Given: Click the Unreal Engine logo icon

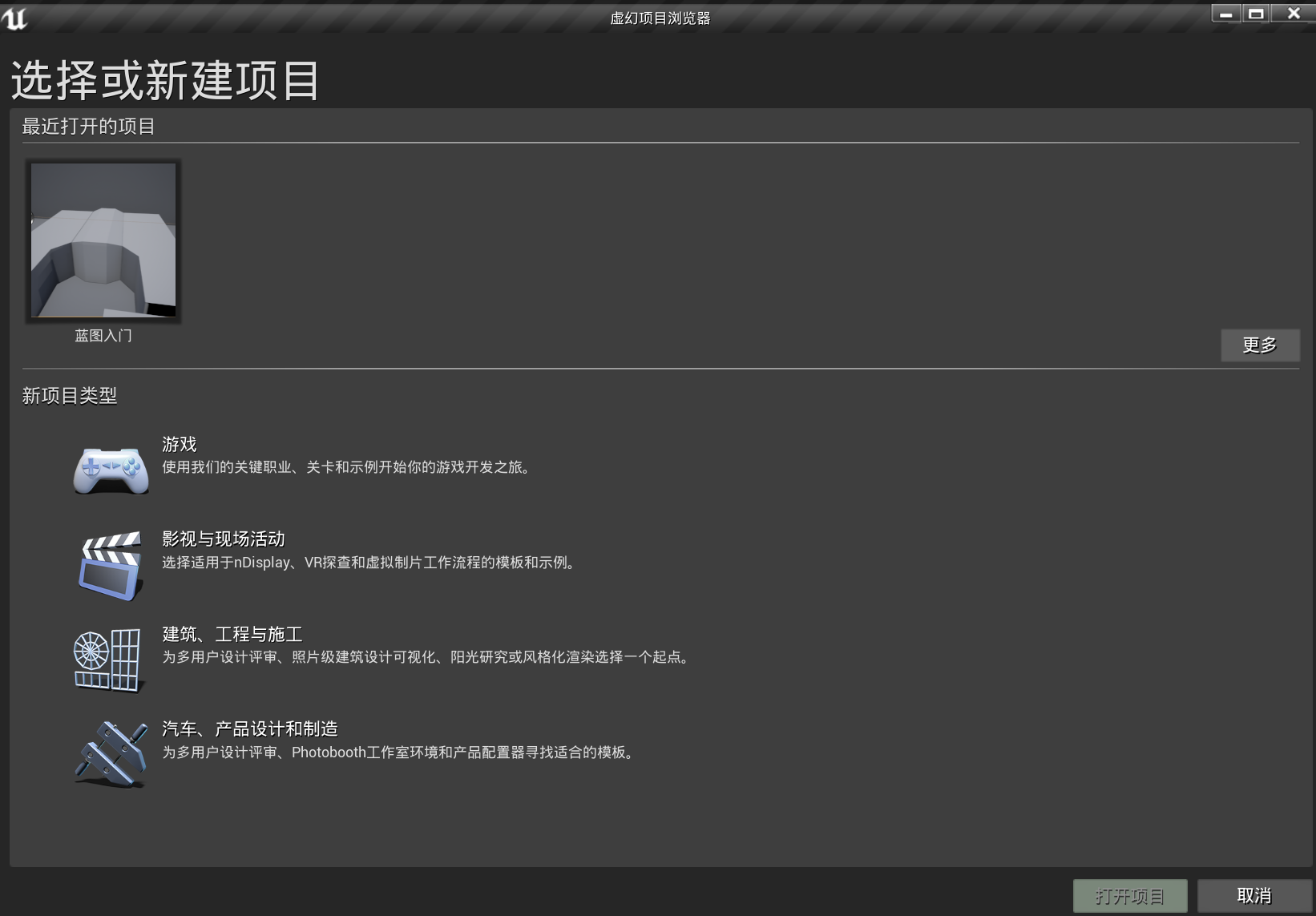Looking at the screenshot, I should [x=14, y=18].
